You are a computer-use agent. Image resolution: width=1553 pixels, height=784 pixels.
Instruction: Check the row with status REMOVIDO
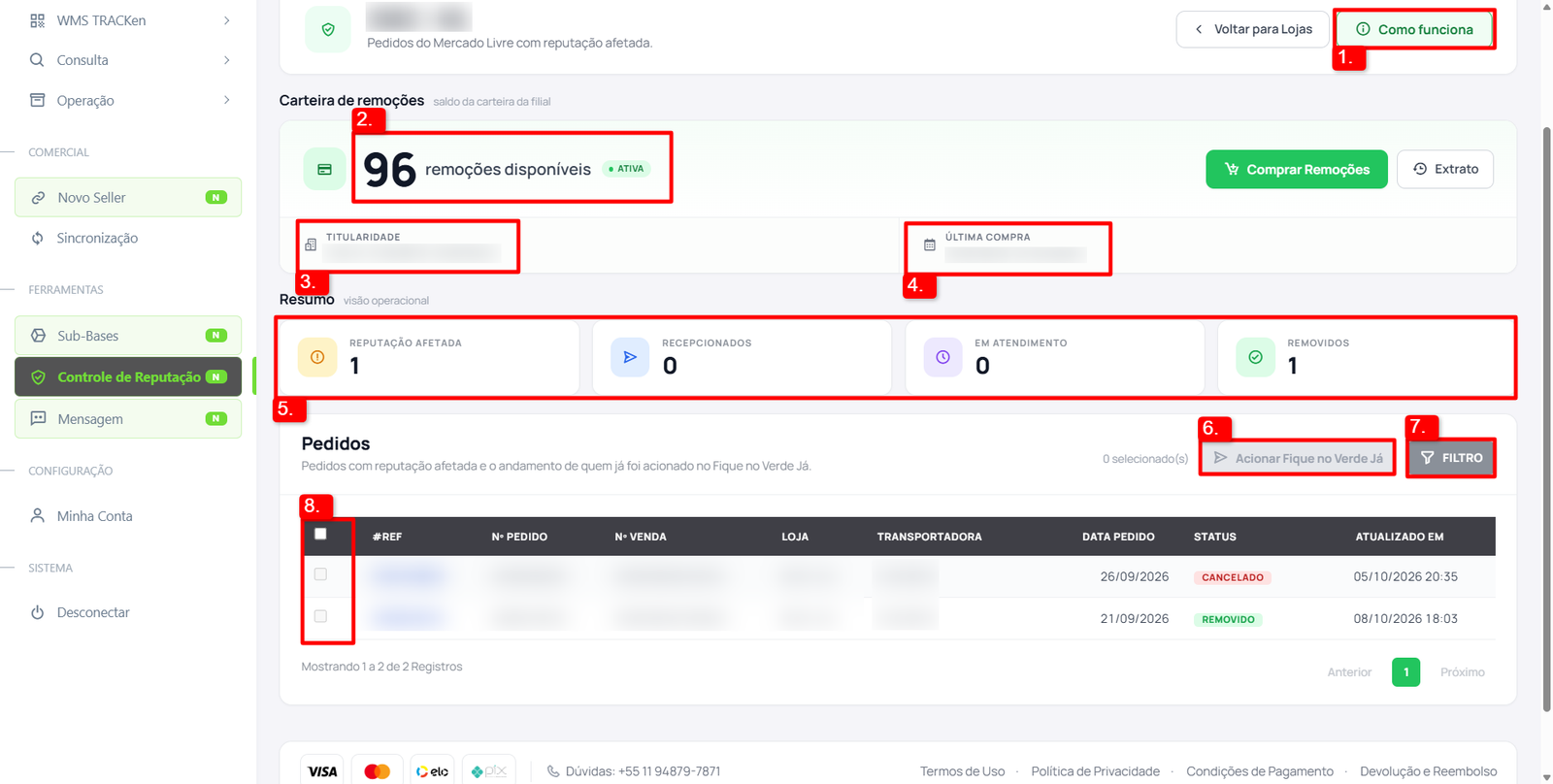tap(320, 616)
